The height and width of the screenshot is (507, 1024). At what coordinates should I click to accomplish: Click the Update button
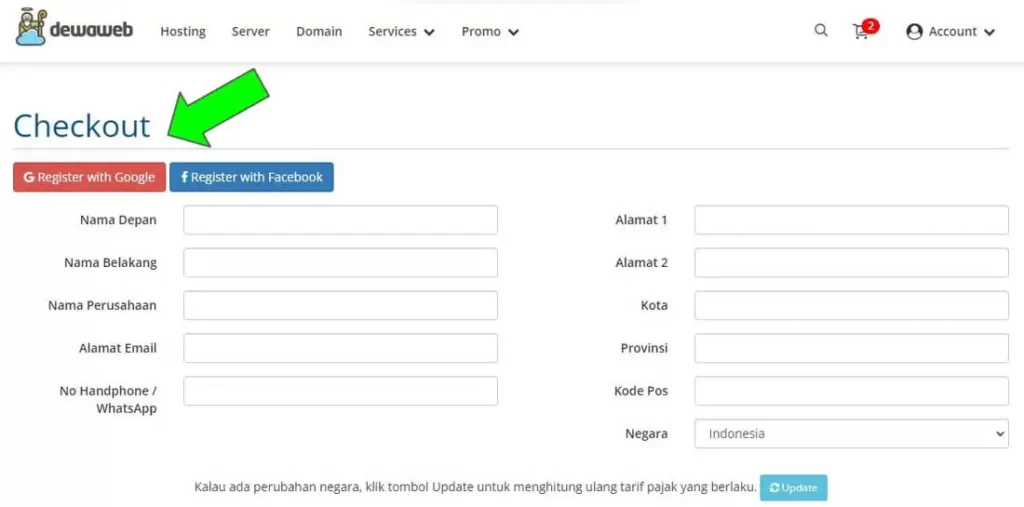[793, 487]
